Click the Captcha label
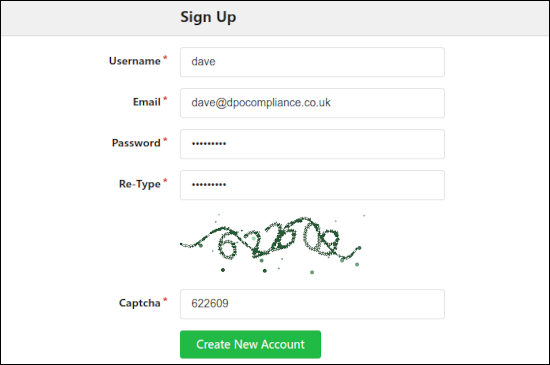550x365 pixels. [x=140, y=303]
